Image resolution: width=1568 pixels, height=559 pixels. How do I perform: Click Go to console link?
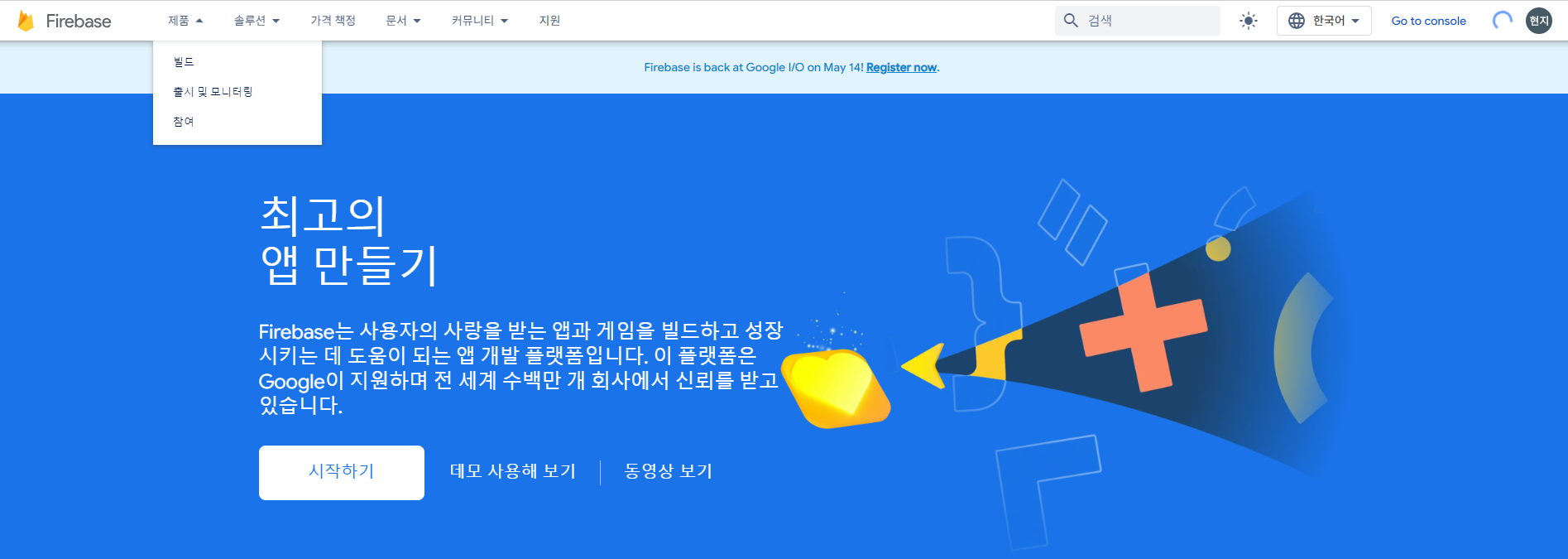click(1428, 21)
